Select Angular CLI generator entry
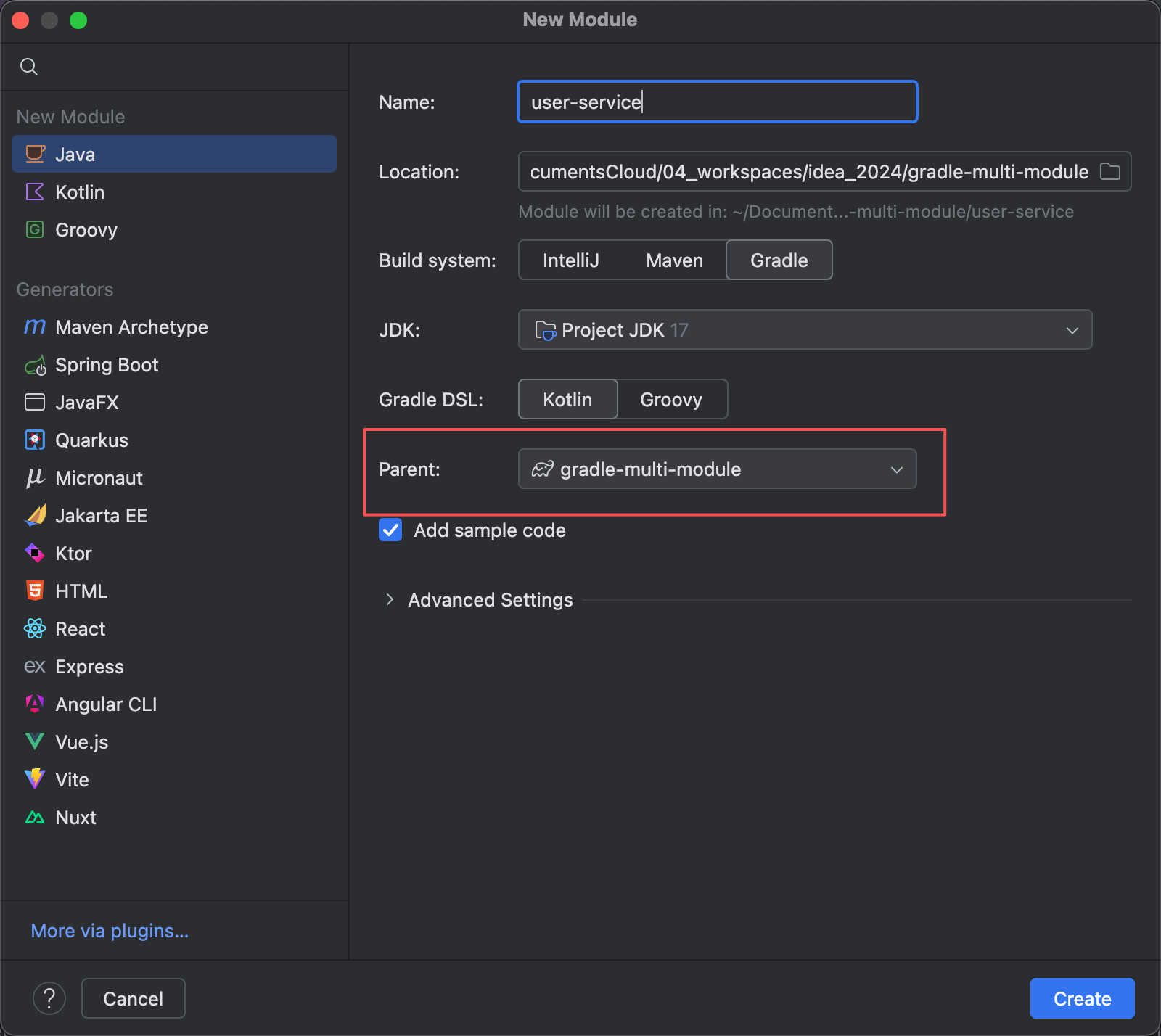1161x1036 pixels. click(x=174, y=704)
